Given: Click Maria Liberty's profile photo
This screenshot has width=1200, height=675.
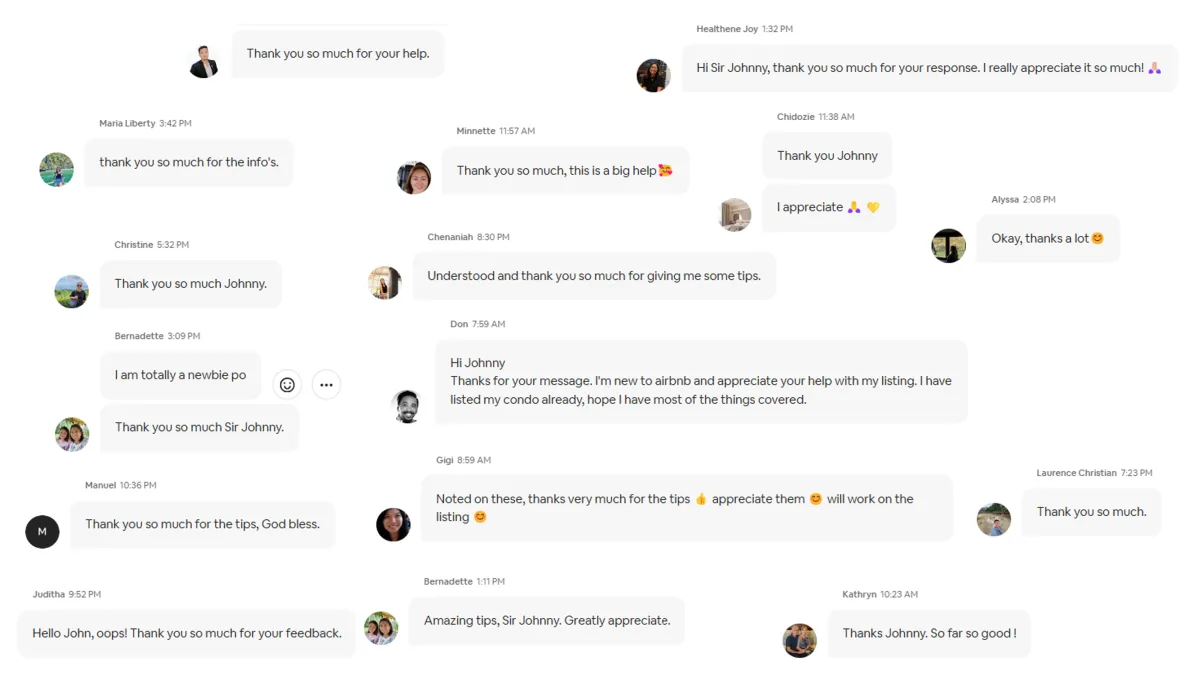Looking at the screenshot, I should pos(56,169).
